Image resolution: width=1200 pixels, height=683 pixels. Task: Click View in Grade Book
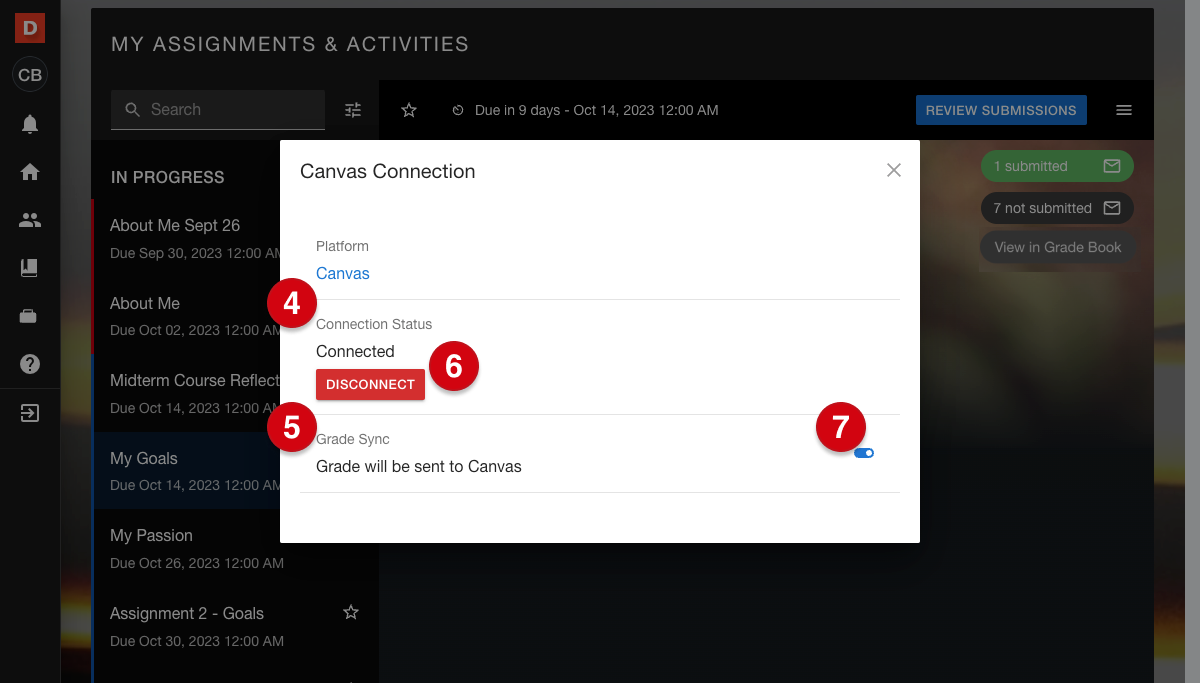(1058, 247)
